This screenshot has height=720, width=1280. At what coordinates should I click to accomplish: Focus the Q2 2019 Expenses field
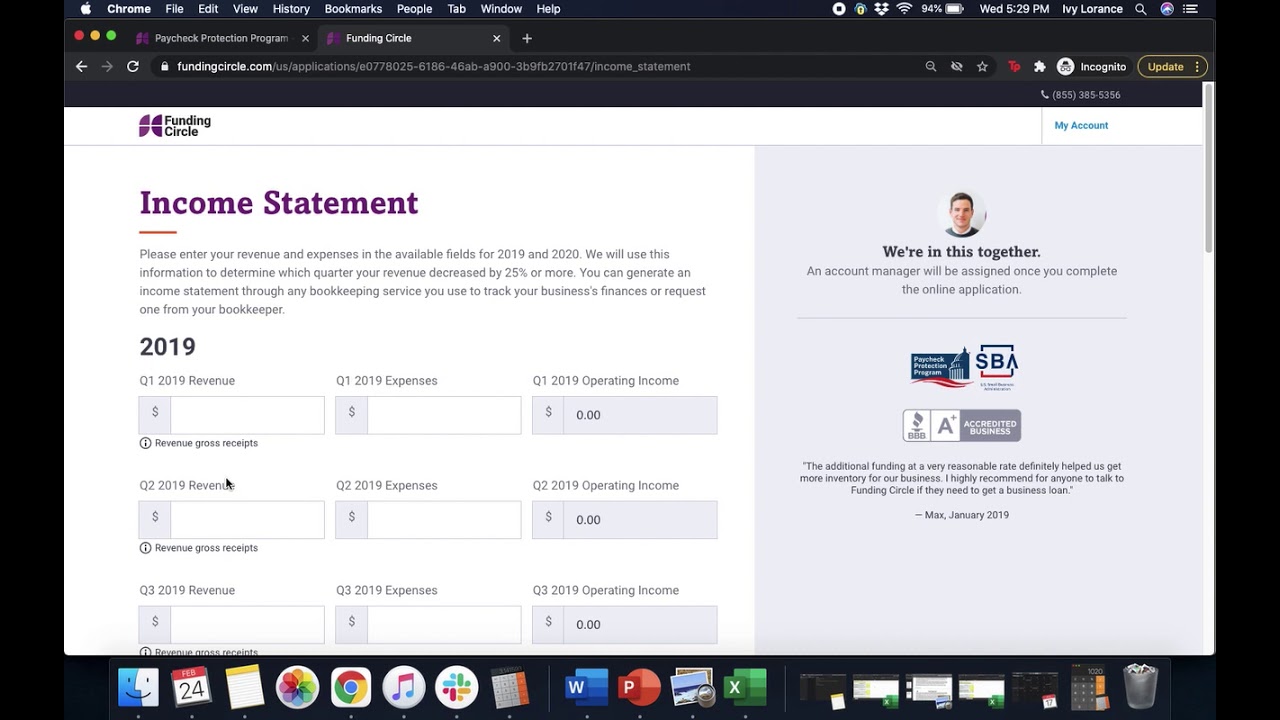(444, 520)
